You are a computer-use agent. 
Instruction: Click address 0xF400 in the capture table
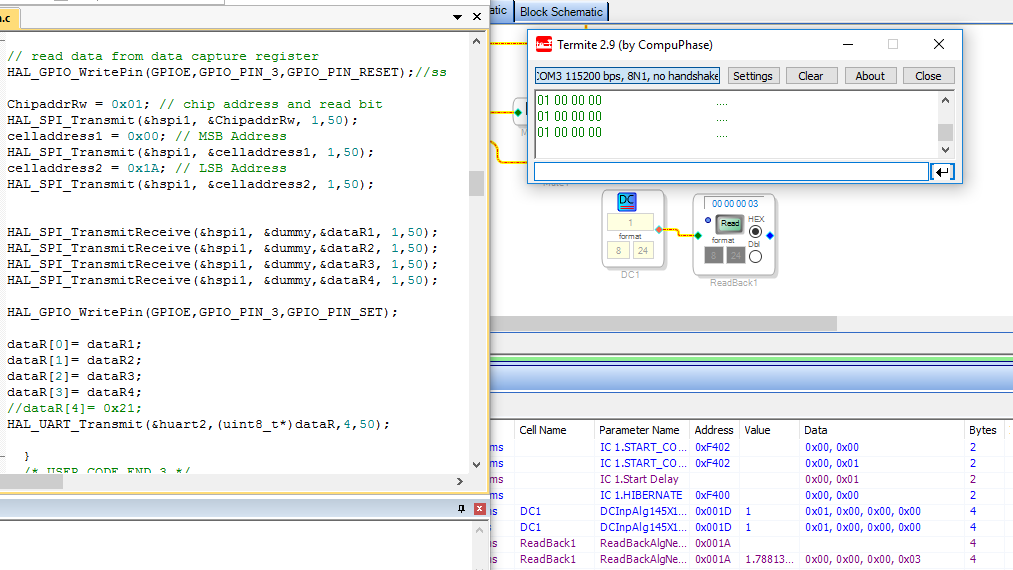712,495
